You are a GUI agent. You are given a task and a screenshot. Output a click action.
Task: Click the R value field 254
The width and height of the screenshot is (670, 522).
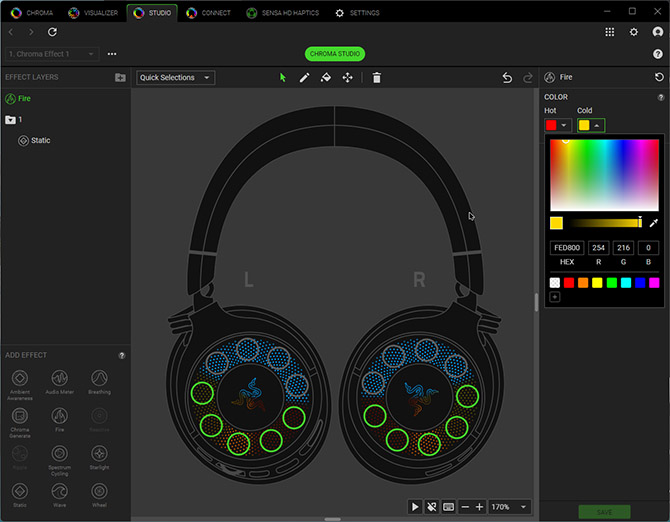pyautogui.click(x=598, y=248)
